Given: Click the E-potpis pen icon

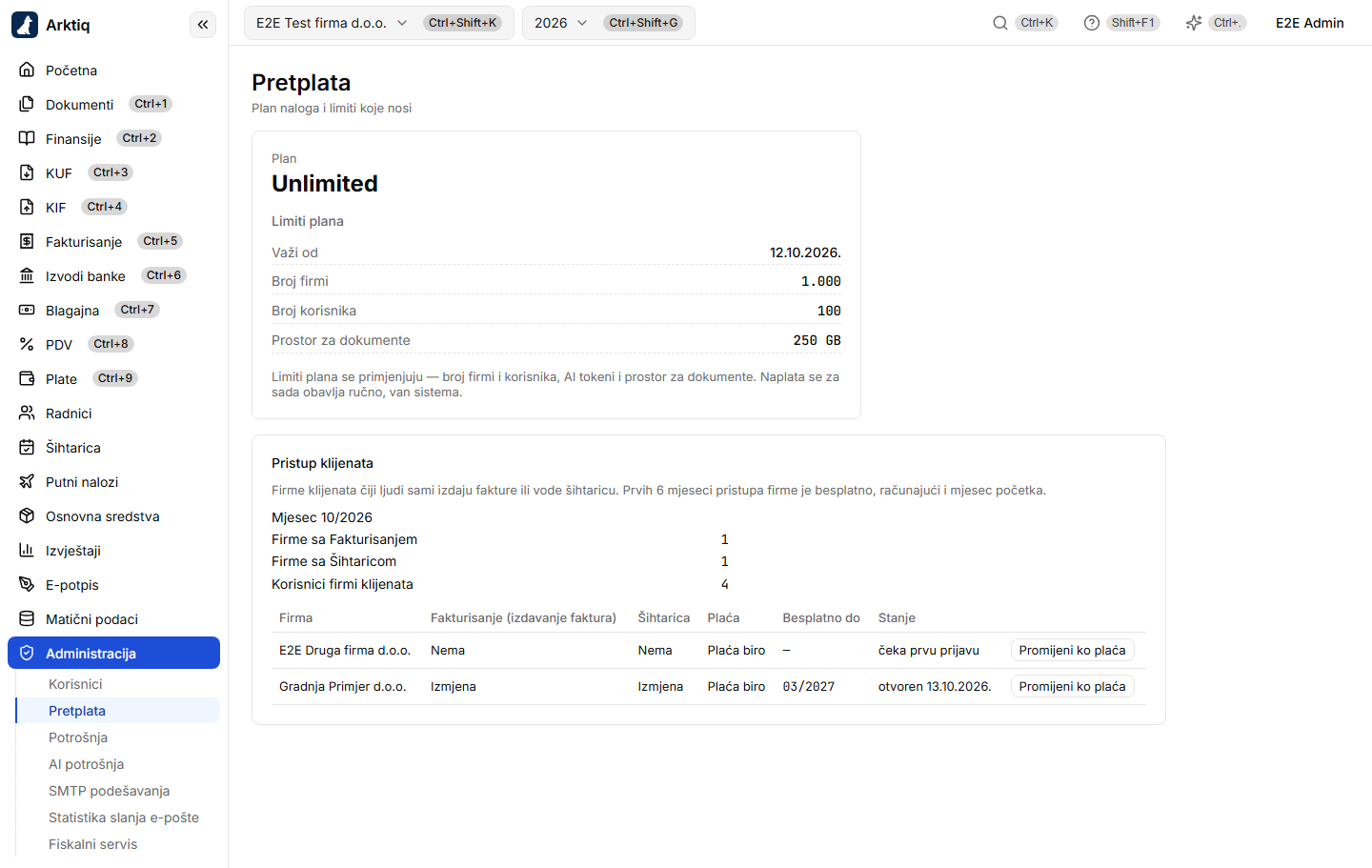Looking at the screenshot, I should (x=27, y=585).
